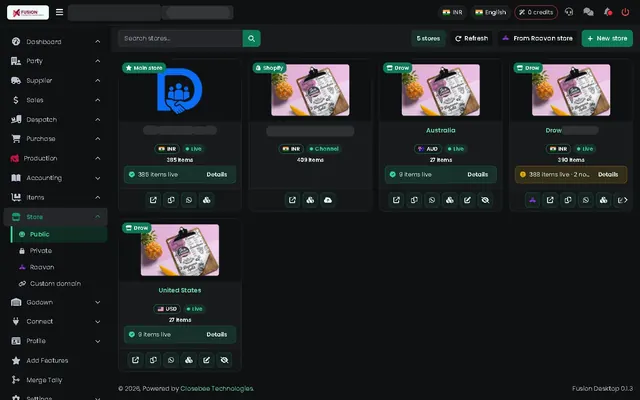Expand the Party menu chevron

tap(98, 61)
